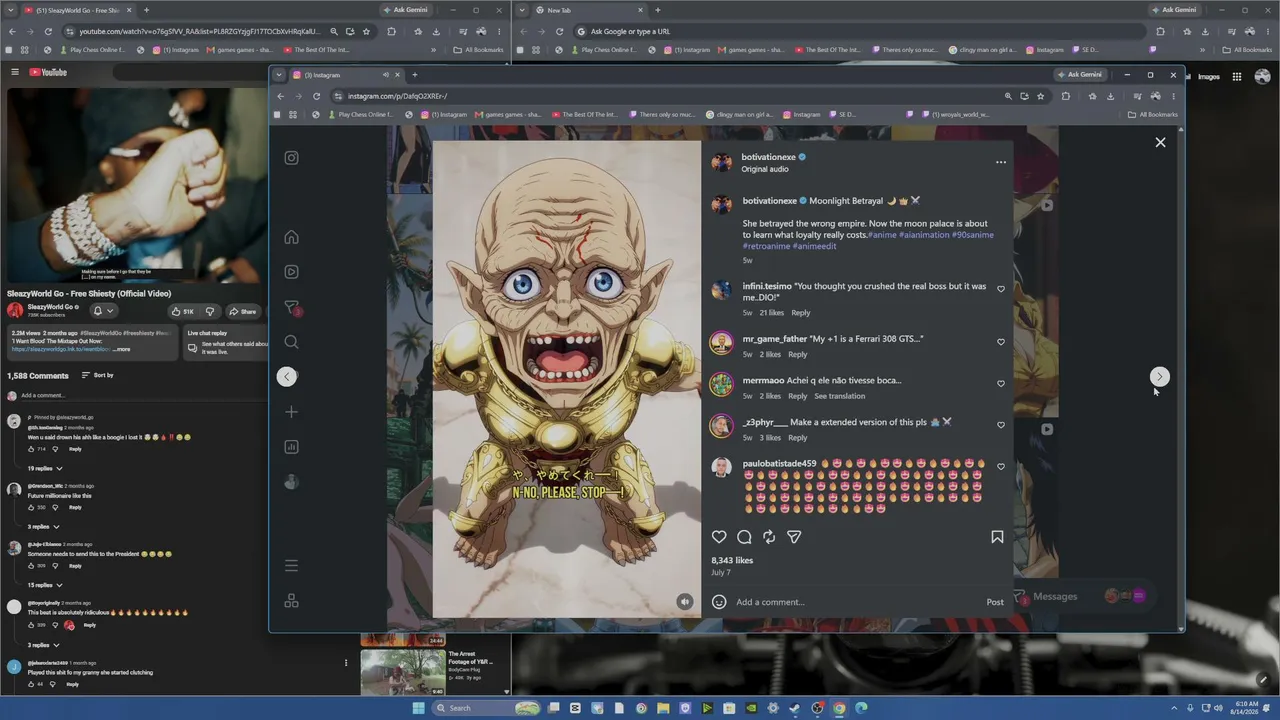Bookmark the Instagram page with the star

click(1041, 96)
